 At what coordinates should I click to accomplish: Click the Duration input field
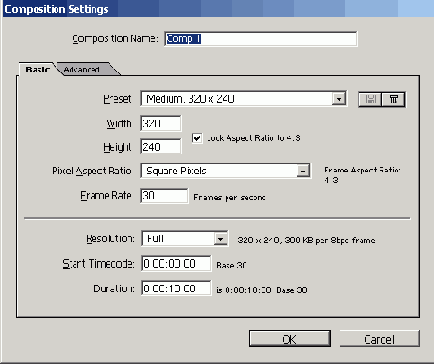click(x=176, y=288)
